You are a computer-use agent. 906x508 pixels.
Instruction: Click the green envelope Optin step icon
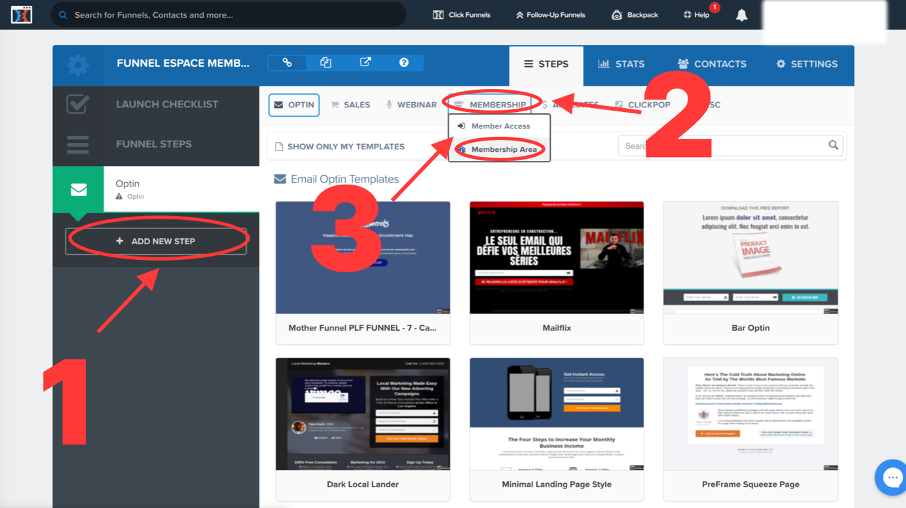(x=79, y=190)
